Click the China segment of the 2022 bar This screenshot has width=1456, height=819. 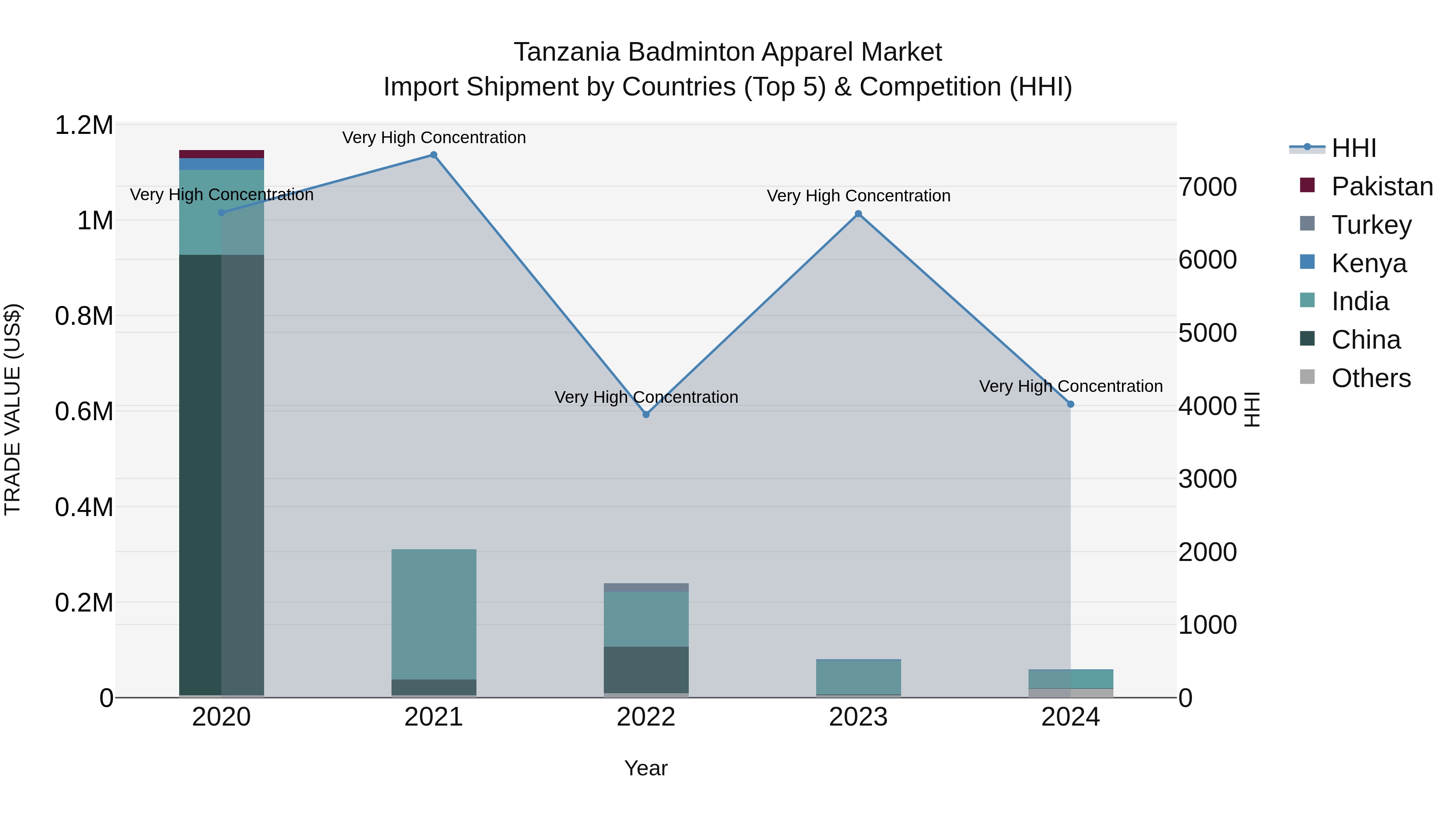(646, 670)
